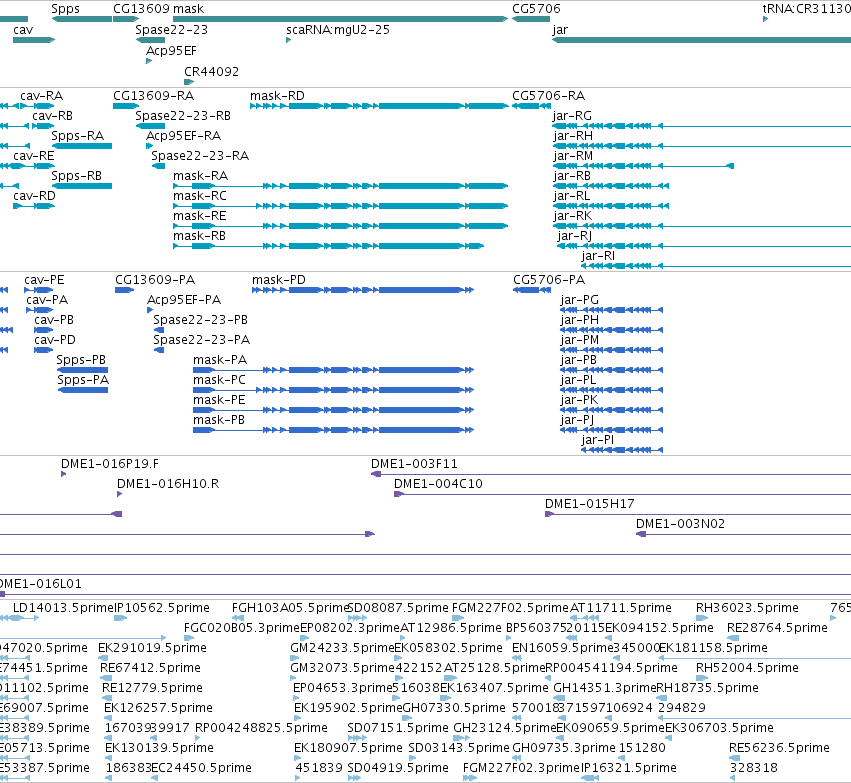Image resolution: width=851 pixels, height=783 pixels.
Task: Select the jar gene span
Action: coord(701,40)
